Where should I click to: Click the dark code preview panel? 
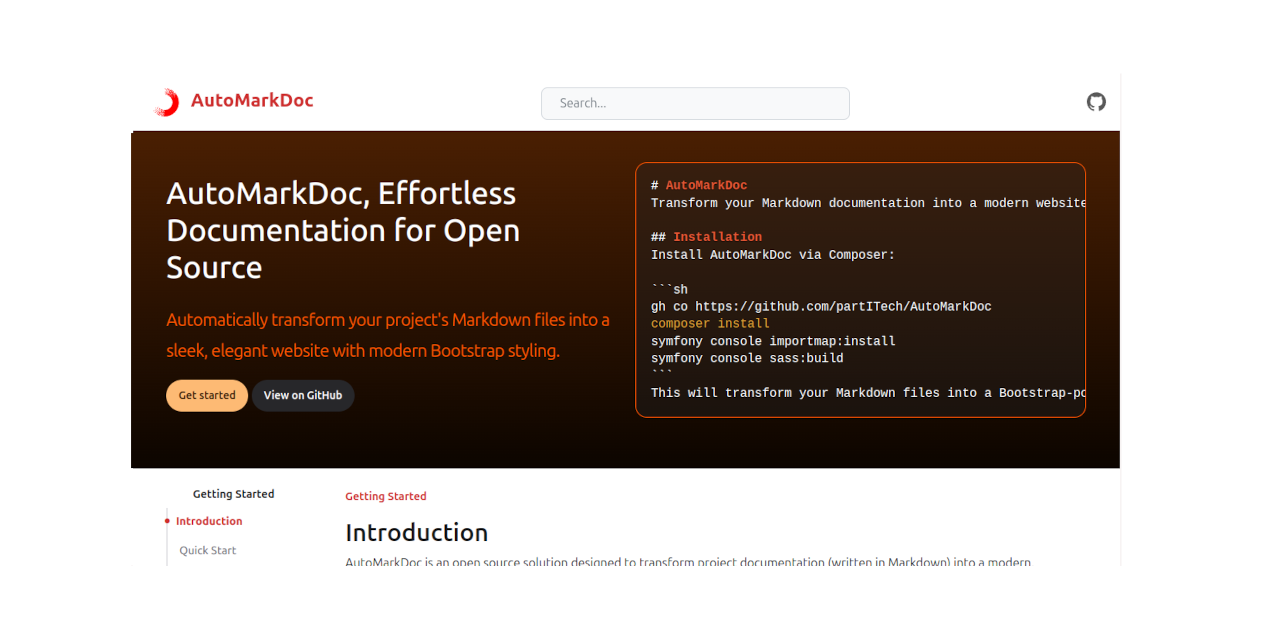tap(860, 290)
